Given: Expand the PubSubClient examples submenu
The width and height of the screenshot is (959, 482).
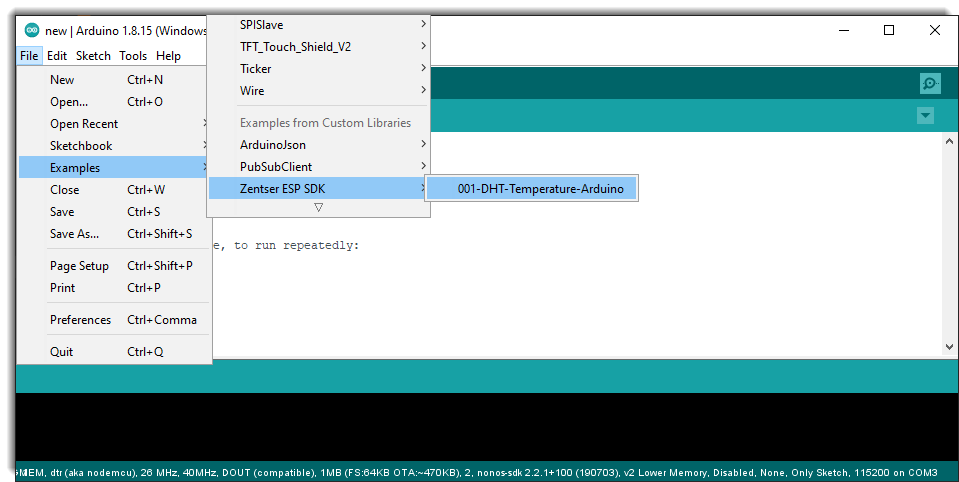Looking at the screenshot, I should click(x=319, y=166).
